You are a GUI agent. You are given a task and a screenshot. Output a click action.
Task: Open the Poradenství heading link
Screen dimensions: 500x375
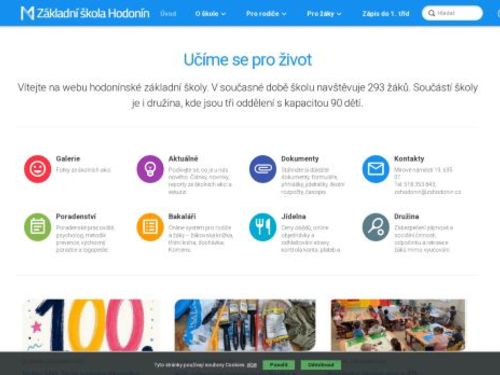[76, 216]
